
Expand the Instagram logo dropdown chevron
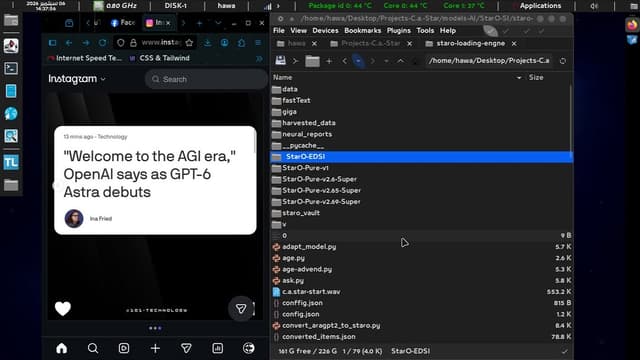pos(103,79)
